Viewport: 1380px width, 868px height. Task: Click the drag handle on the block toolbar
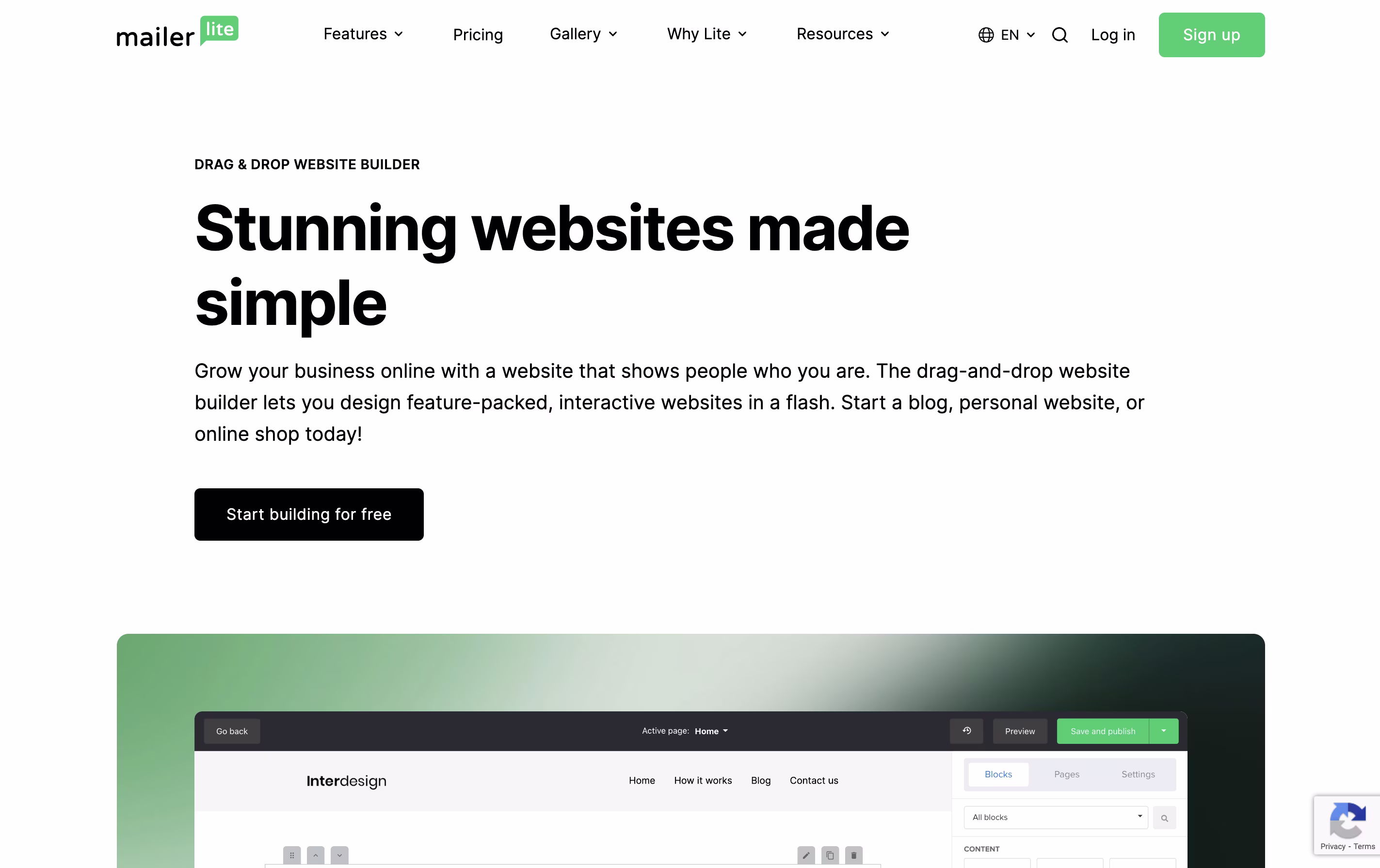point(292,855)
